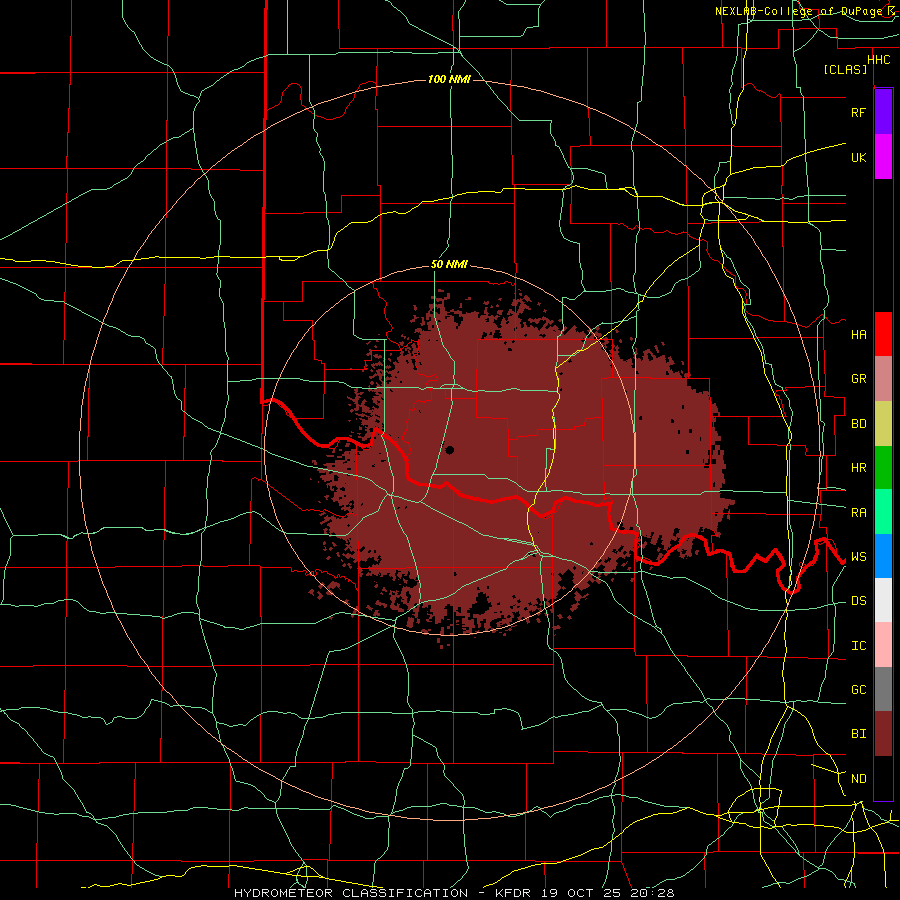Click the HA legend label

tap(858, 335)
